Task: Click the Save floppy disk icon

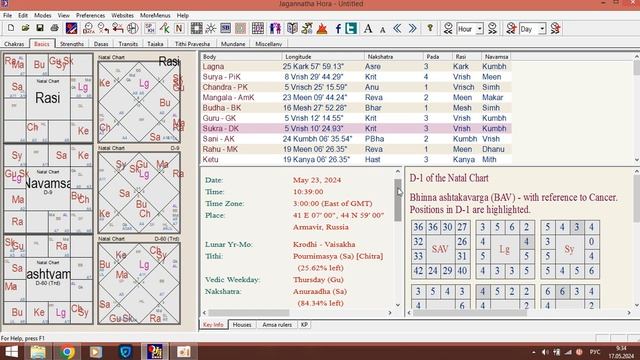Action: coord(40,28)
